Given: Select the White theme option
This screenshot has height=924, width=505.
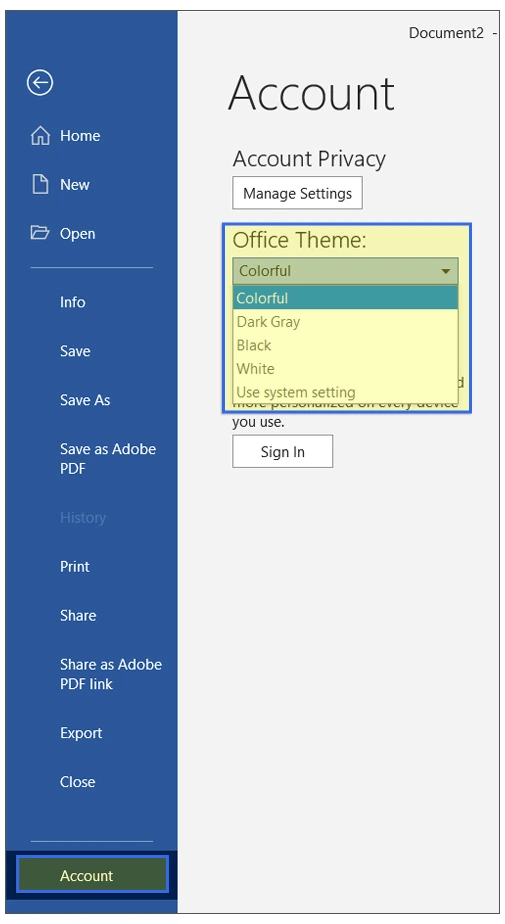Looking at the screenshot, I should tap(345, 369).
